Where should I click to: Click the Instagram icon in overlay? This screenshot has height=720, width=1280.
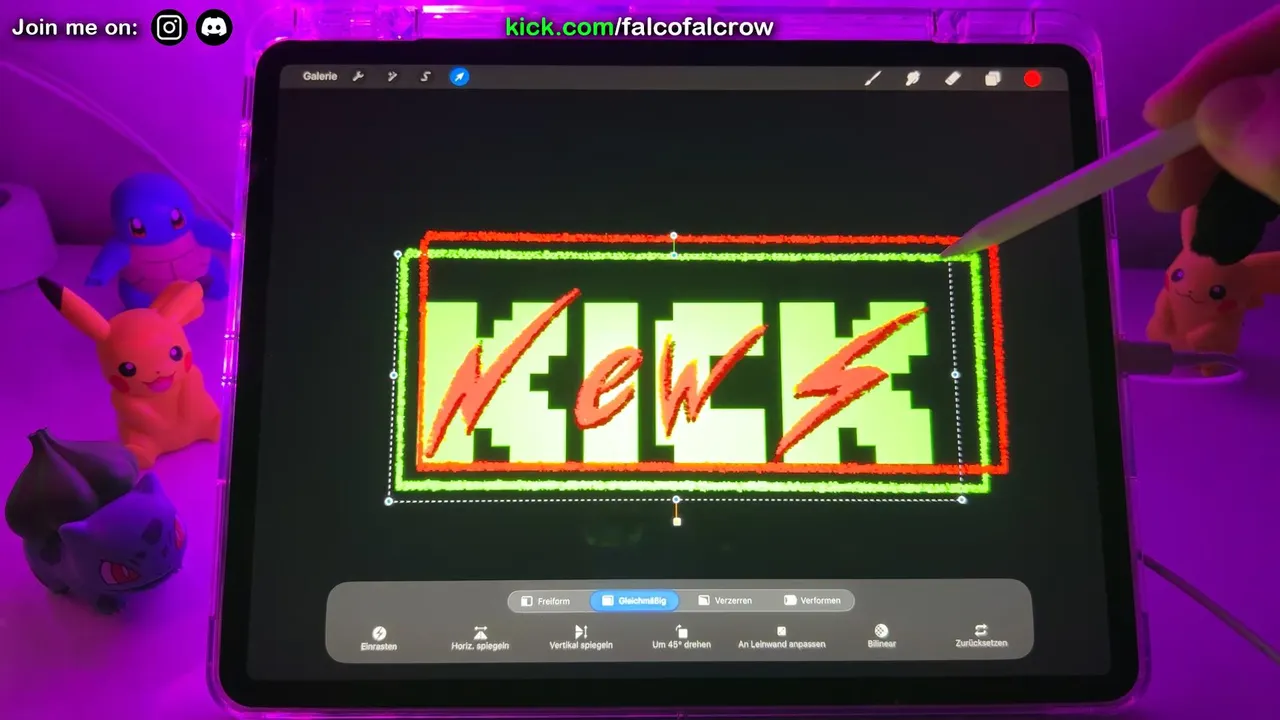[x=170, y=27]
